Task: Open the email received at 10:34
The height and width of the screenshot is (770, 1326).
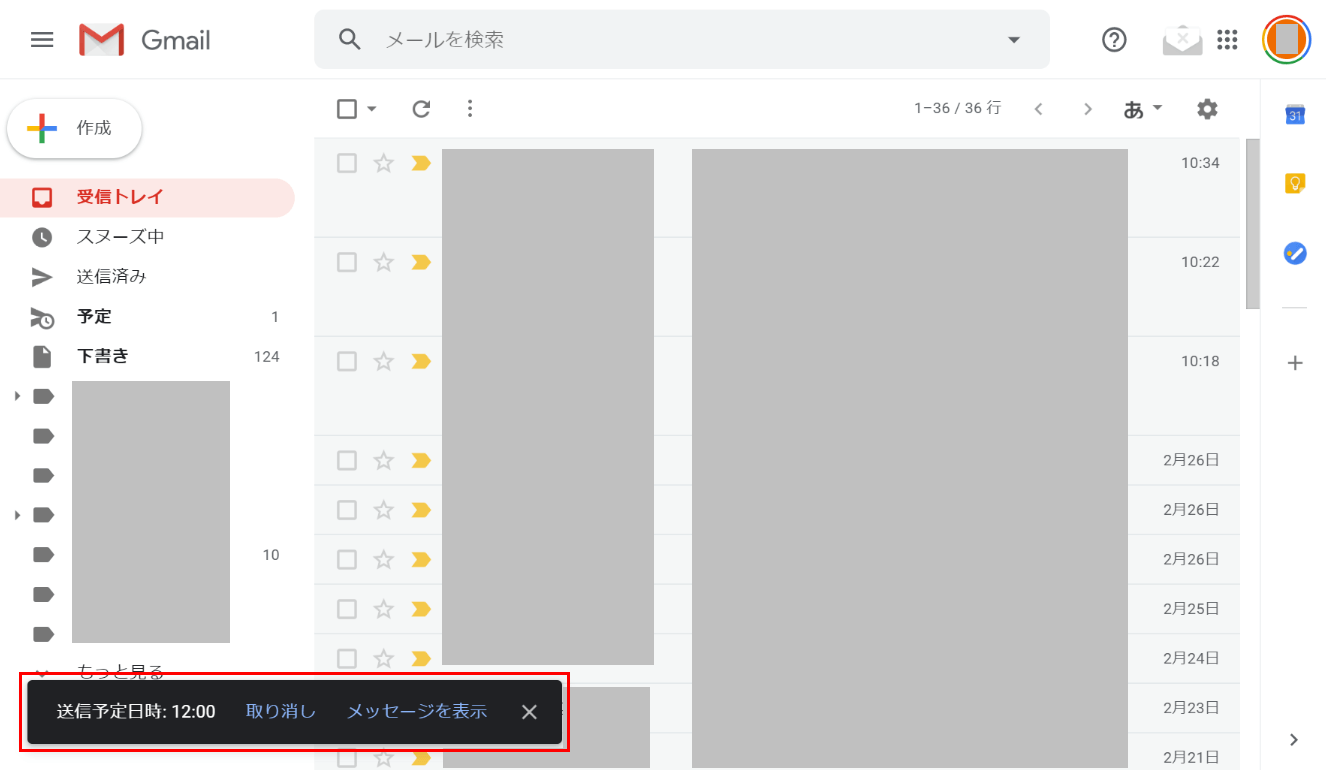Action: coord(777,188)
